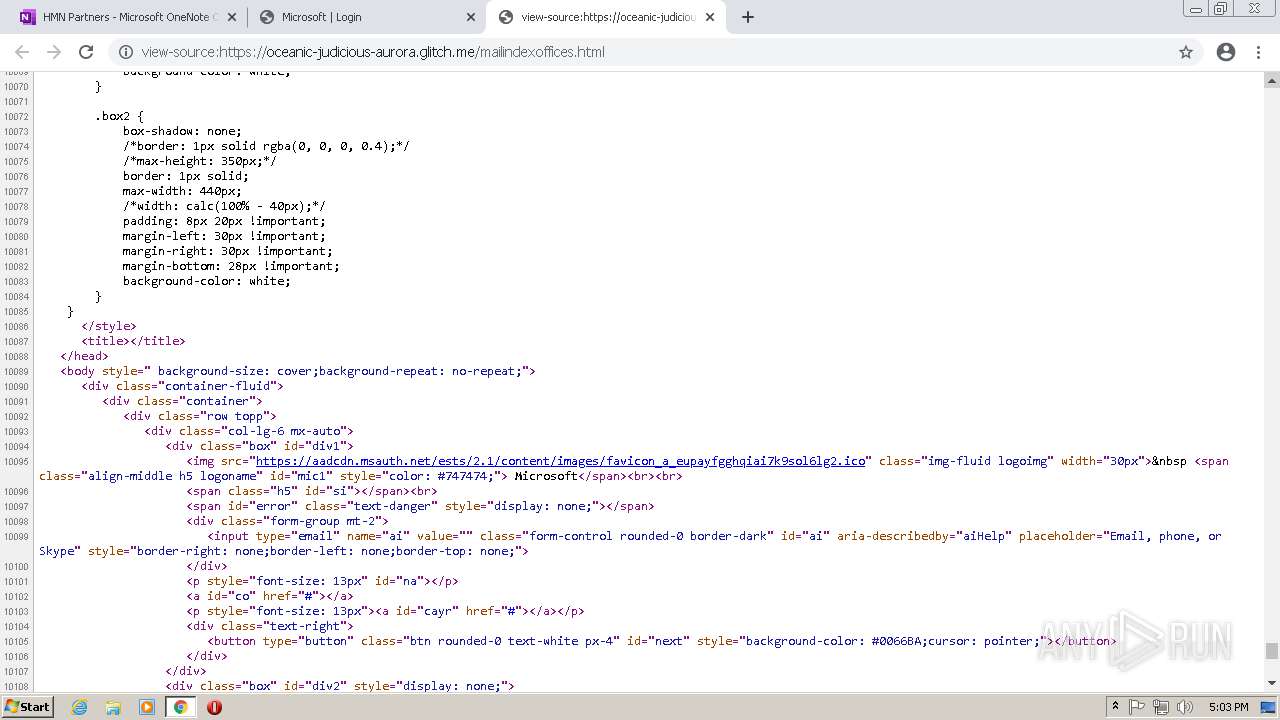1280x720 pixels.
Task: Click the div class="container-fluid" line
Action: 183,386
